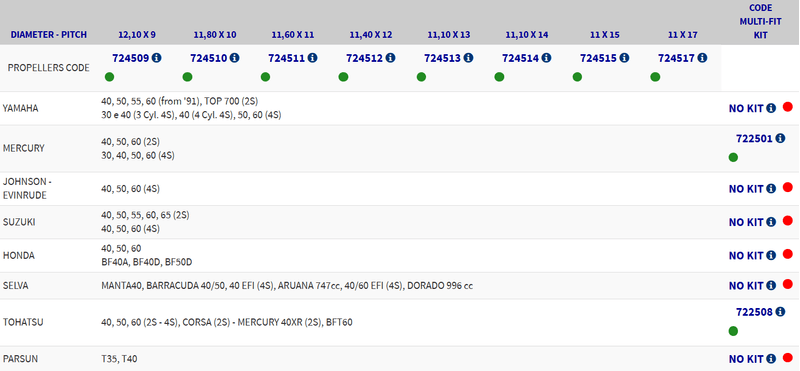Image resolution: width=800 pixels, height=371 pixels.
Task: Click the NO KIT label in Suzuki row
Action: tap(746, 222)
